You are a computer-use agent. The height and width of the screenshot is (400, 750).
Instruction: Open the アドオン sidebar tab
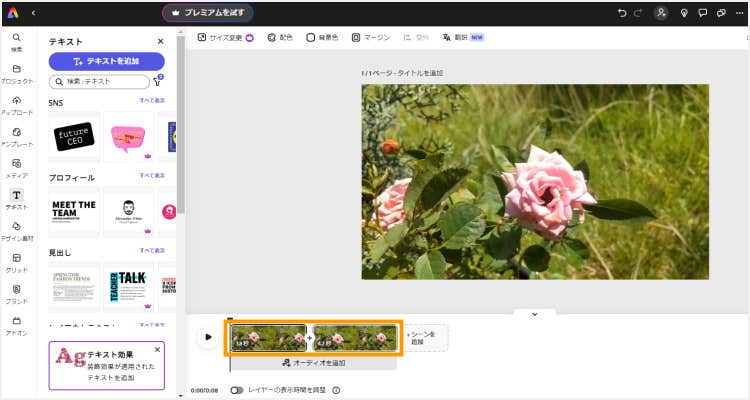[x=17, y=326]
